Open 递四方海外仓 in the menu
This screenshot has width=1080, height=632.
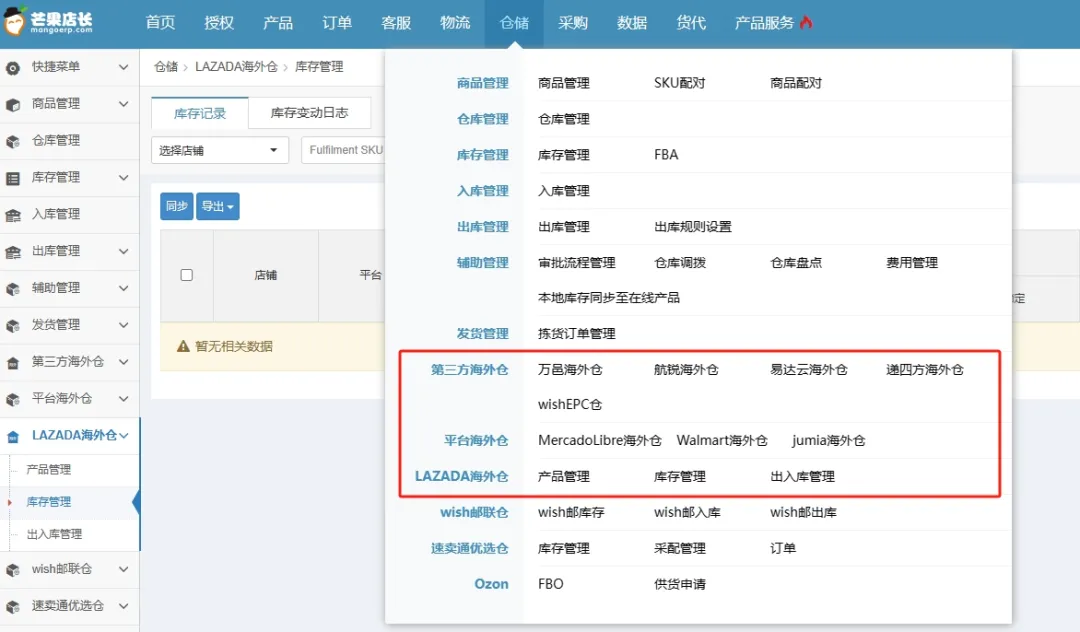[x=924, y=370]
